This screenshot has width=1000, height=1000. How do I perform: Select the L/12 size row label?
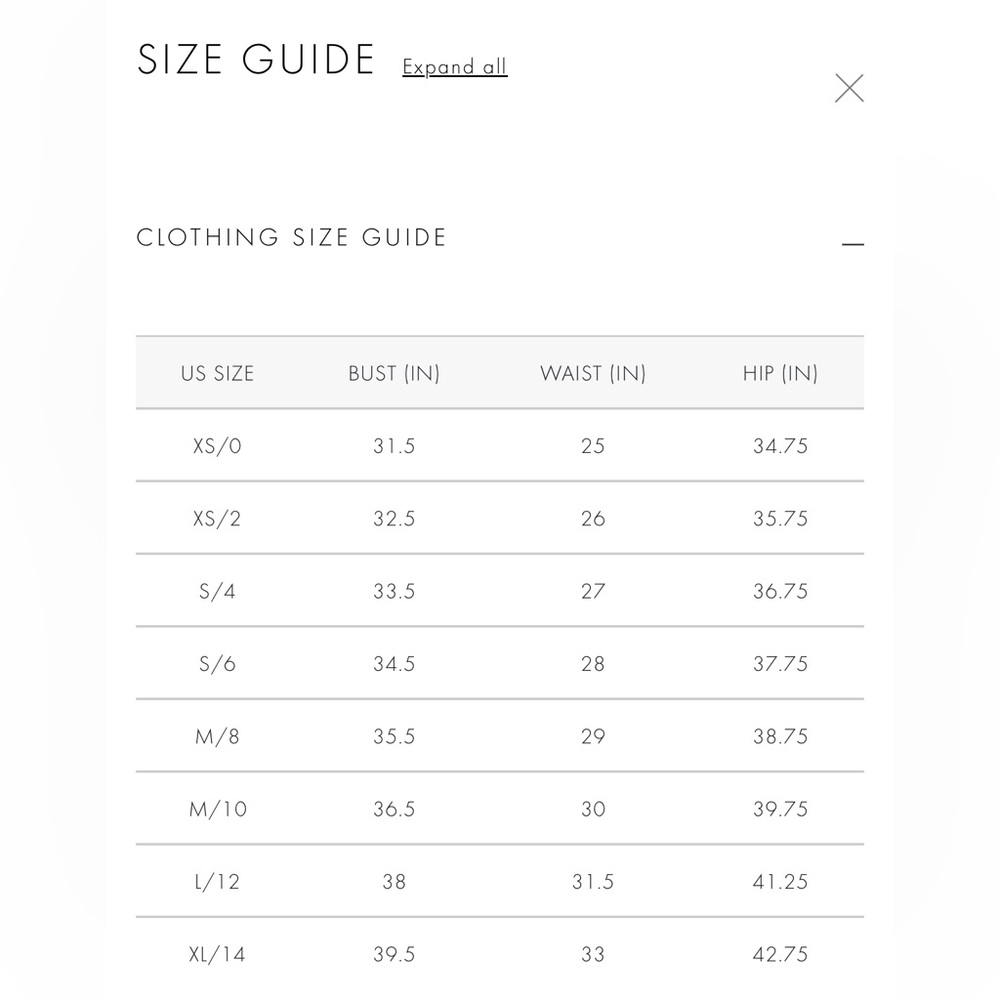tap(217, 882)
